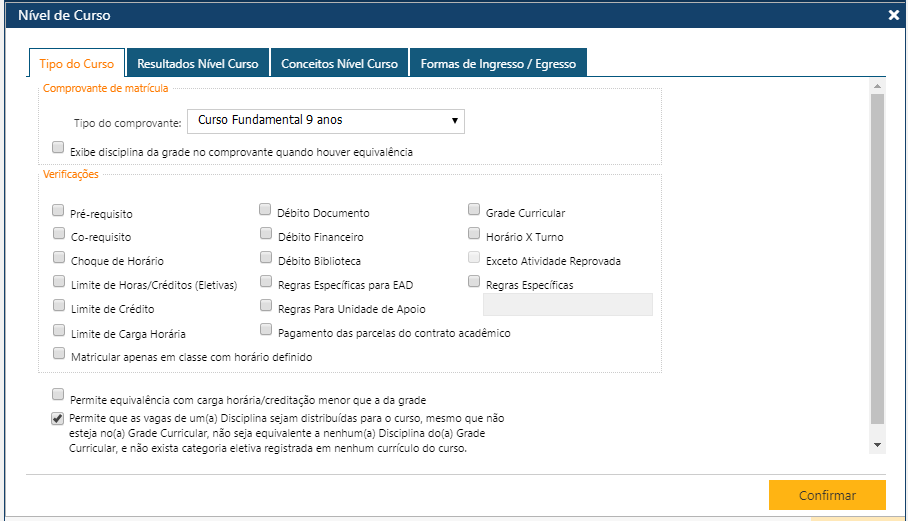Tick the Grade Curricular checkbox
Screen dimensions: 908x521
tap(475, 210)
